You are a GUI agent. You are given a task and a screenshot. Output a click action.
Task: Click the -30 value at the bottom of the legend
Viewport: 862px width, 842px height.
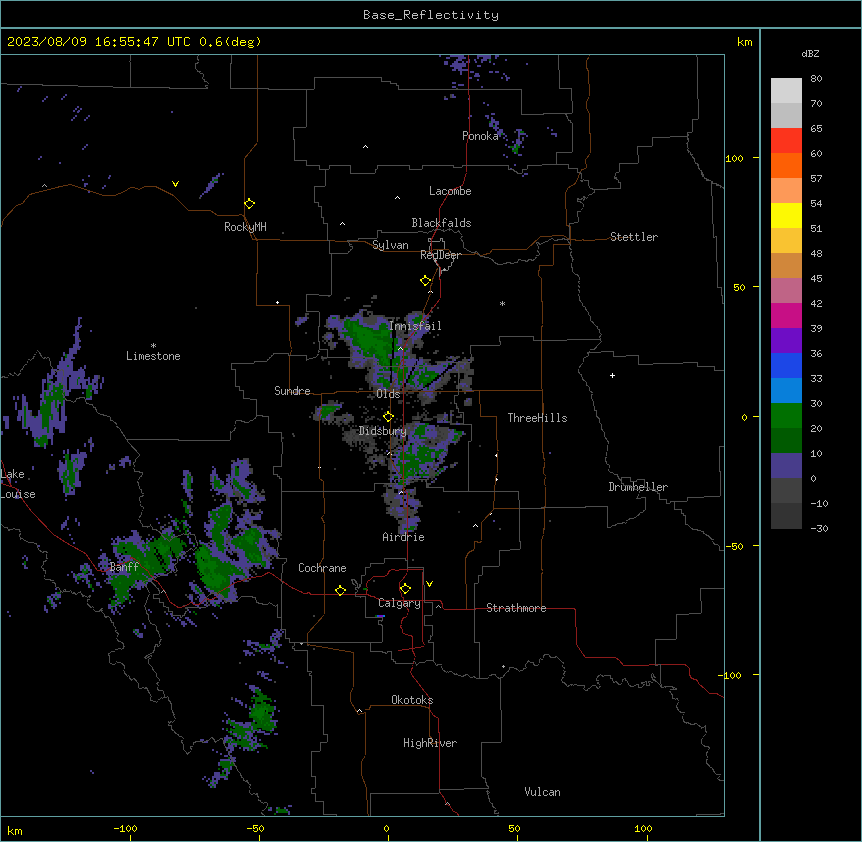point(819,528)
